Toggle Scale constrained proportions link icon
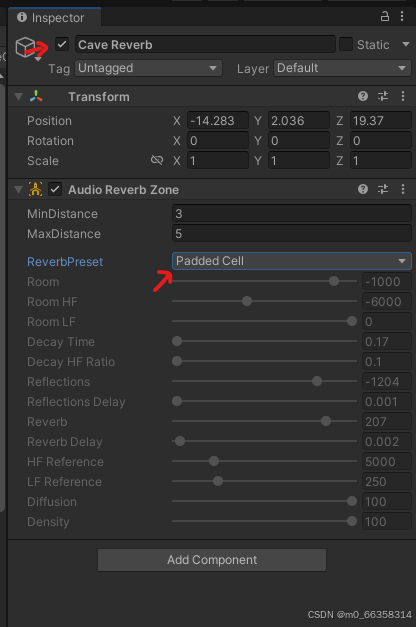 pyautogui.click(x=157, y=160)
